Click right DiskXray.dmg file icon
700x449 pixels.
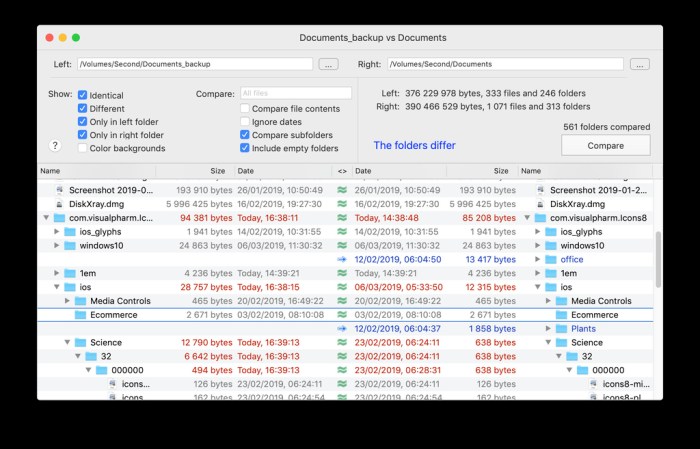pyautogui.click(x=541, y=204)
